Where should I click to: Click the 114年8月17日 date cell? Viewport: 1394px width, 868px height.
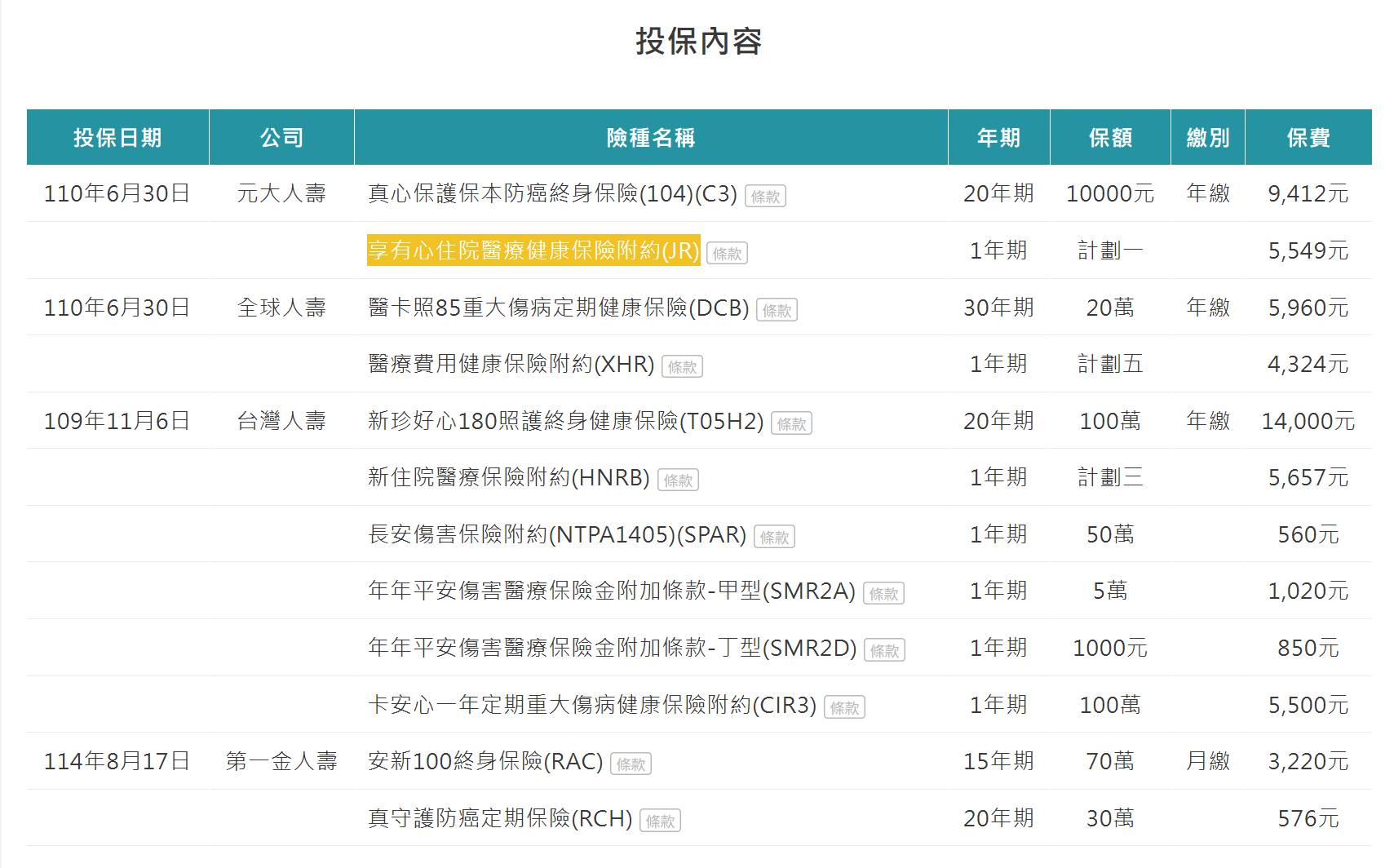click(117, 761)
